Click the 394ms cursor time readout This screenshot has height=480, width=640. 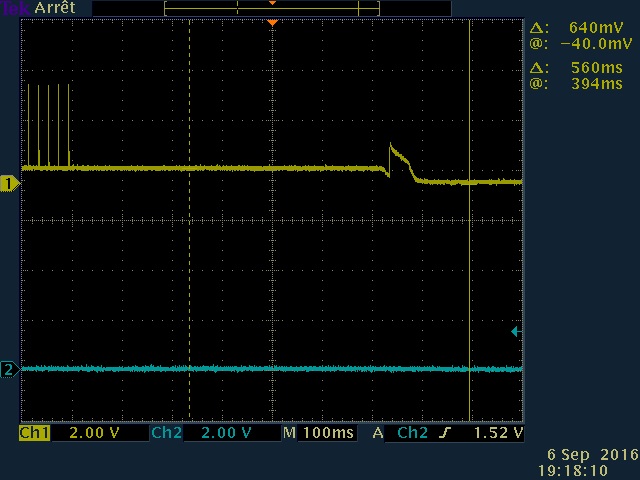597,84
